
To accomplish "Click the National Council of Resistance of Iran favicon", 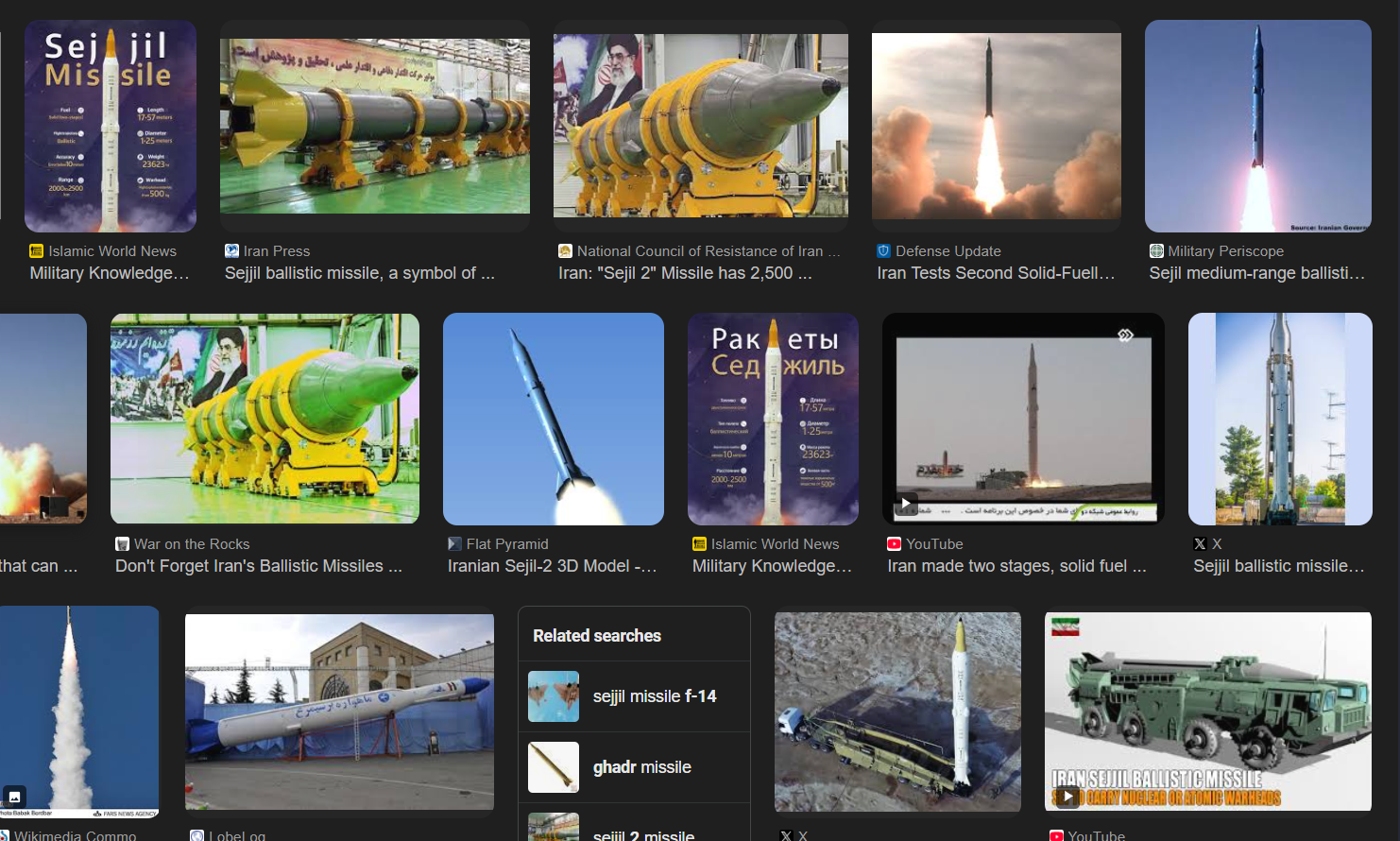I will coord(565,251).
